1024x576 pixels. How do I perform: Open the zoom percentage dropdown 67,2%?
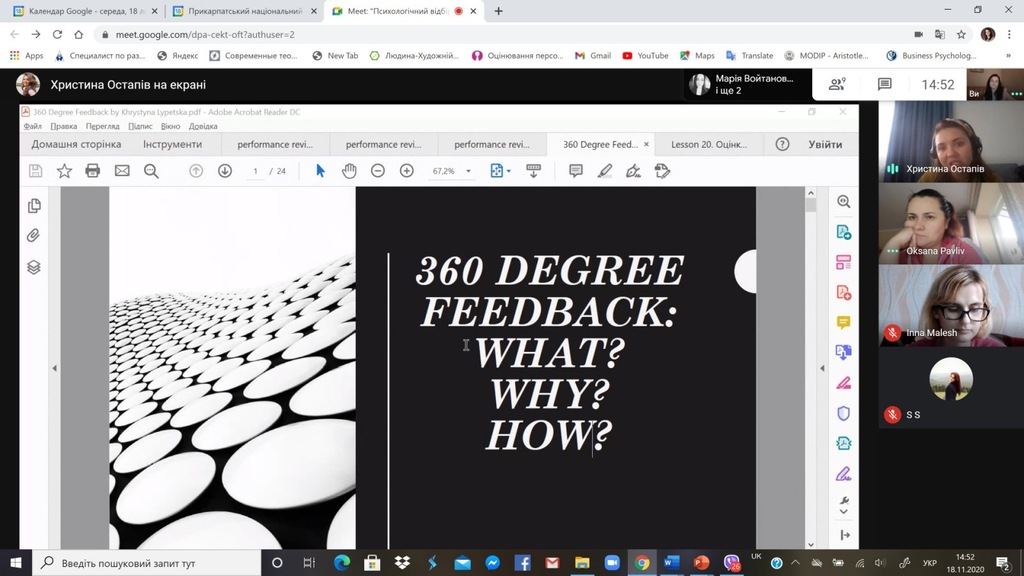tap(452, 171)
